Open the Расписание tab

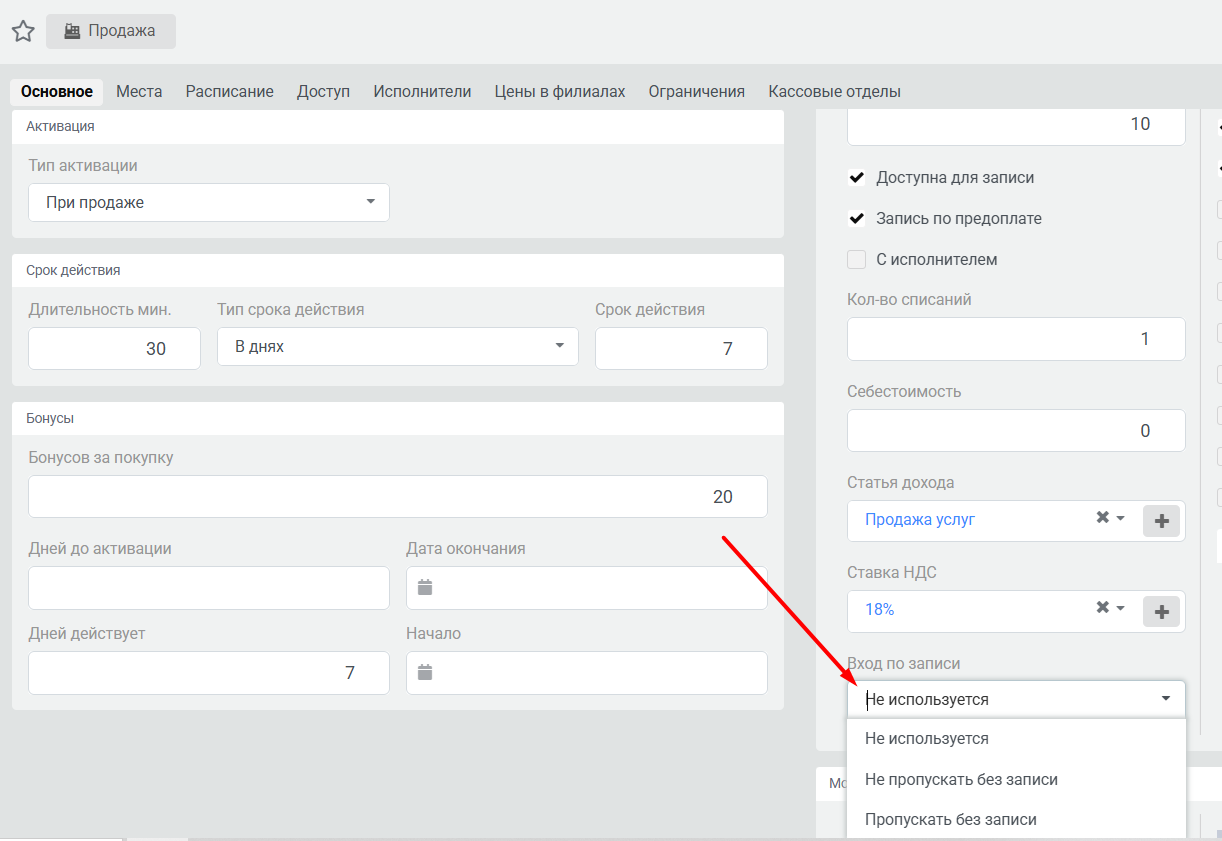point(229,91)
